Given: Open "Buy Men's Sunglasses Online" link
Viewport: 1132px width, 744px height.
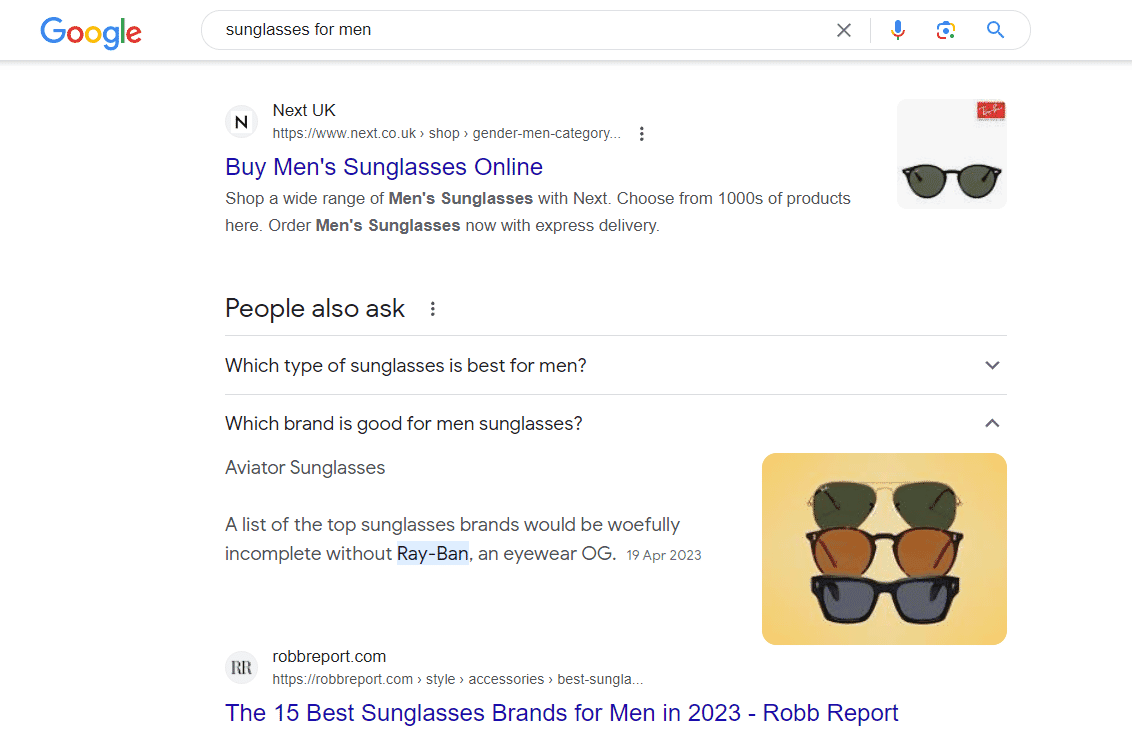Looking at the screenshot, I should click(384, 167).
